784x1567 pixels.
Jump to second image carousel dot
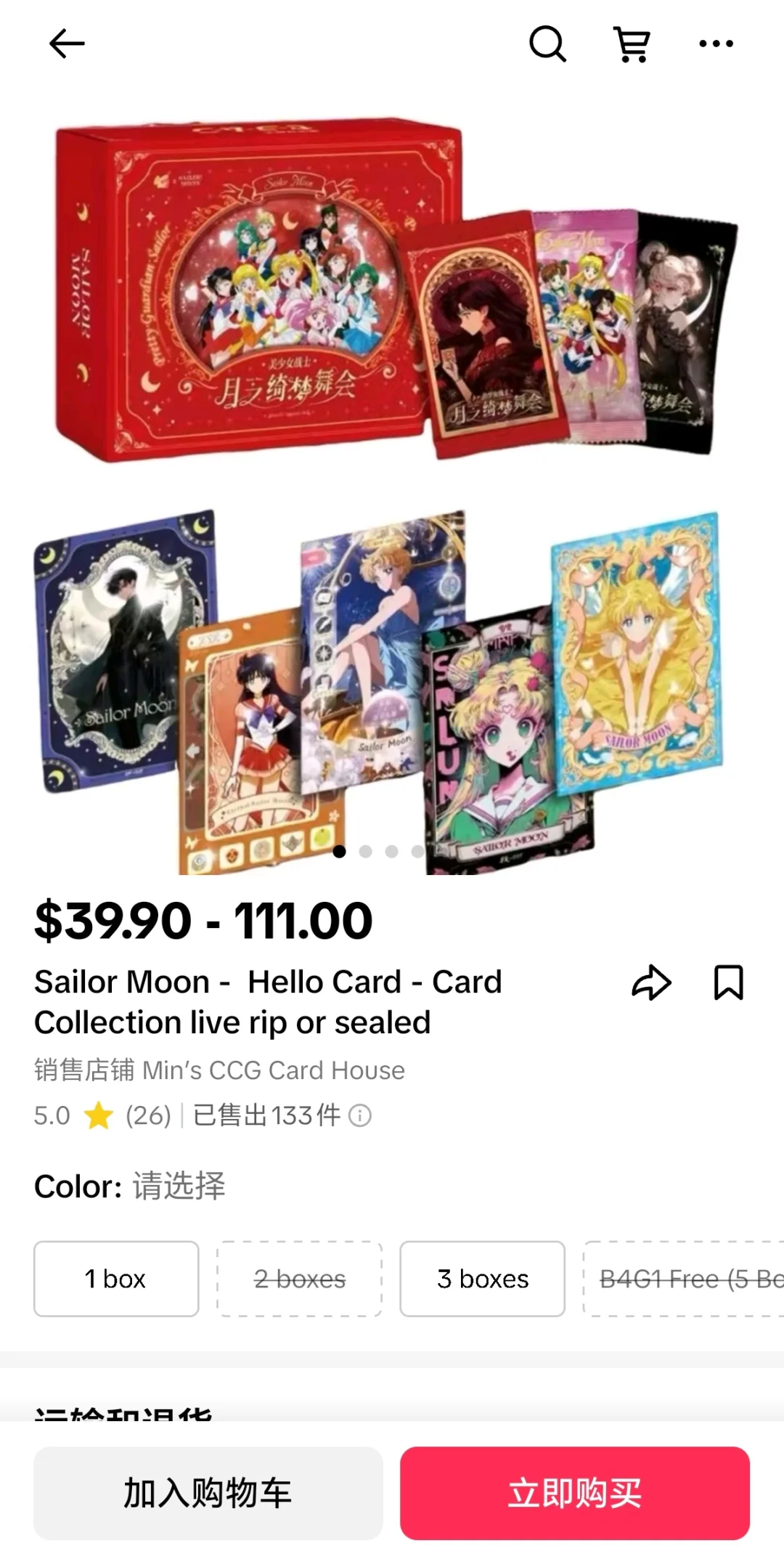coord(365,851)
